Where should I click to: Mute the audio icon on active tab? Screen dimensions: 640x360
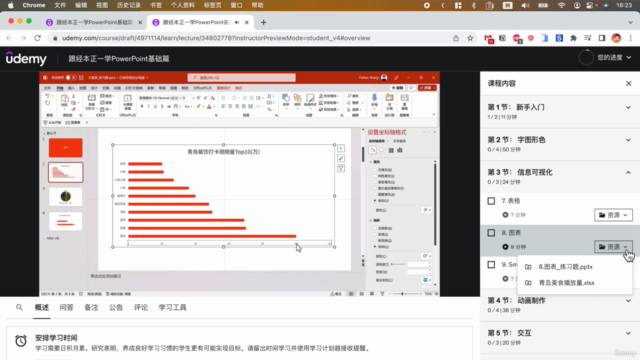coord(237,22)
